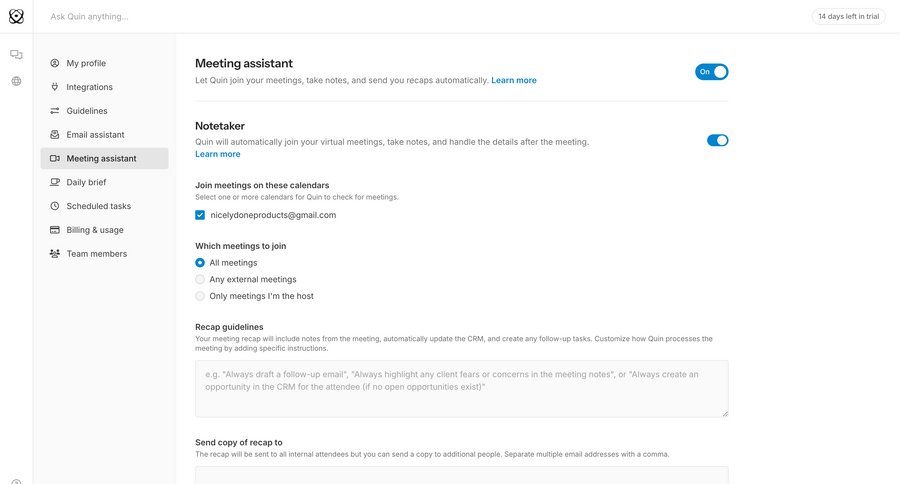The image size is (900, 484).
Task: Click the Recap guidelines text area
Action: click(461, 388)
